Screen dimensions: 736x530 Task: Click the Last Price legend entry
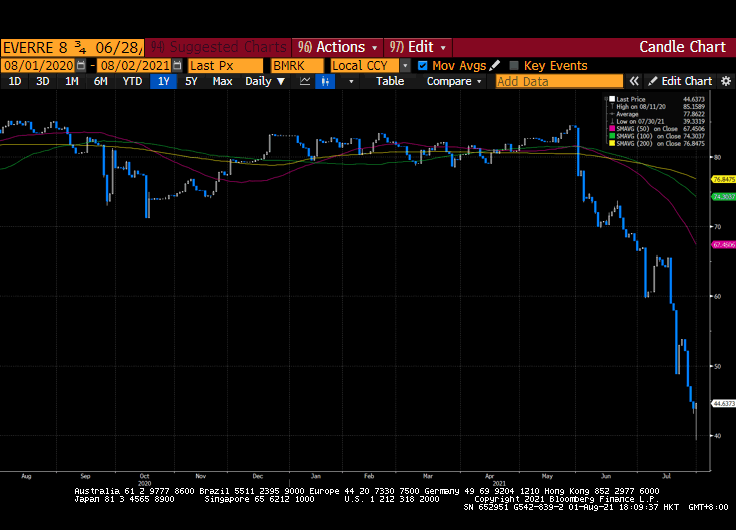(x=657, y=99)
